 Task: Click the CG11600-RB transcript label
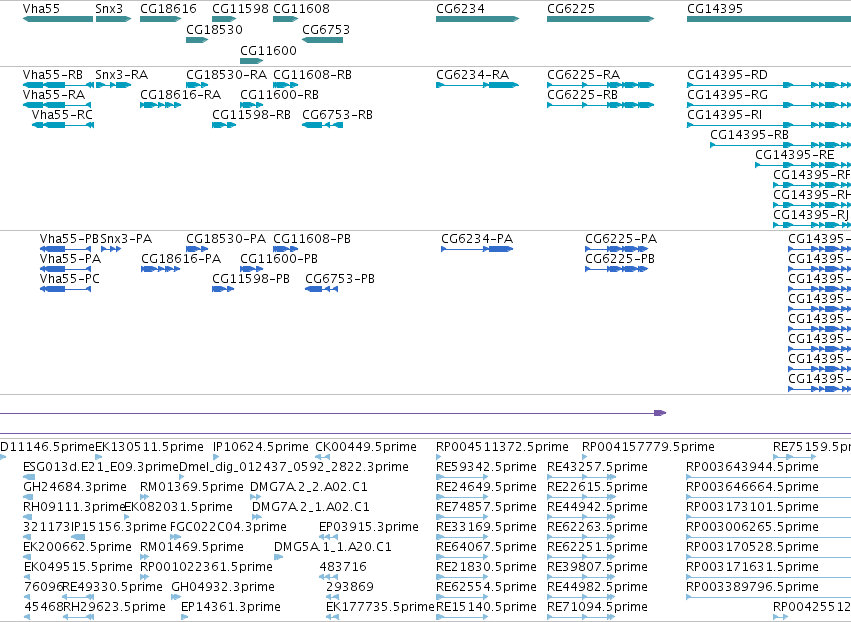coord(280,95)
